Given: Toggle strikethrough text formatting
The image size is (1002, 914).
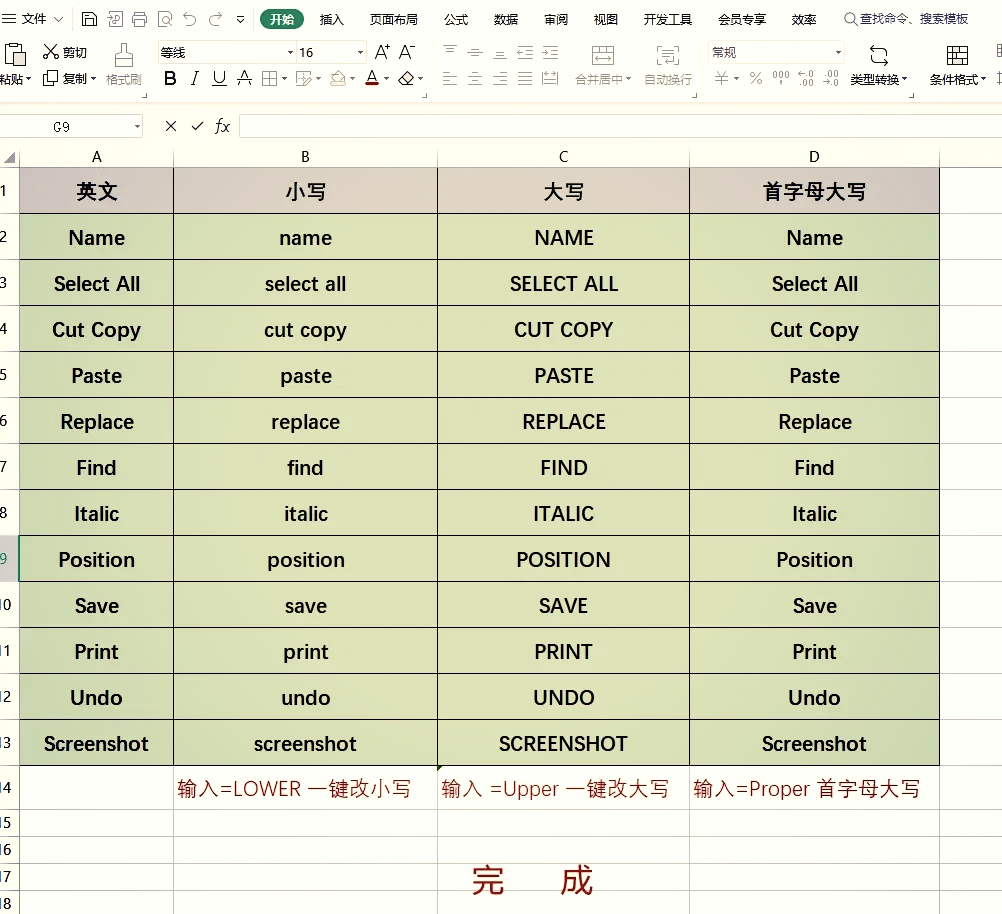Looking at the screenshot, I should 244,79.
